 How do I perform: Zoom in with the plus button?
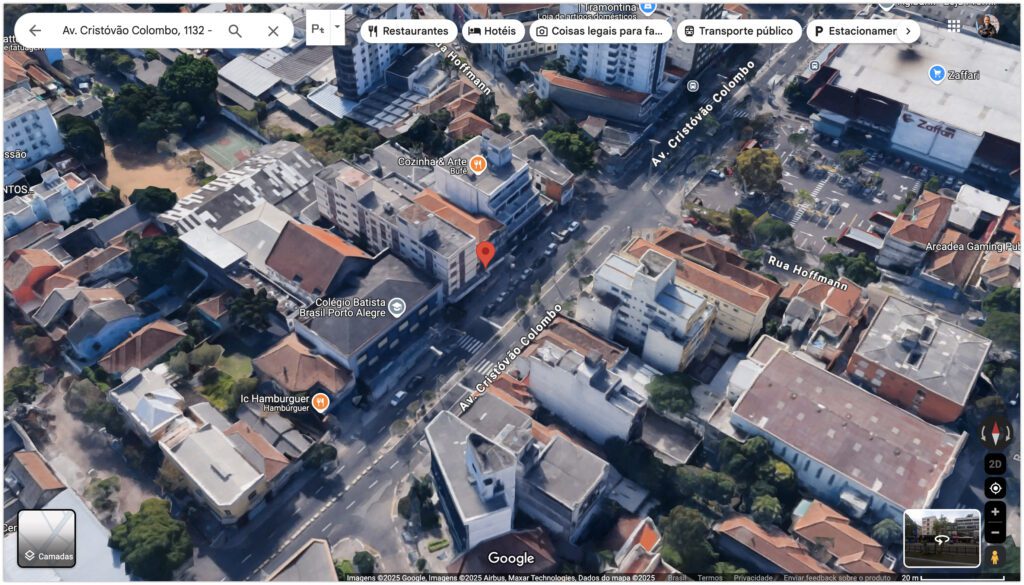(x=995, y=513)
